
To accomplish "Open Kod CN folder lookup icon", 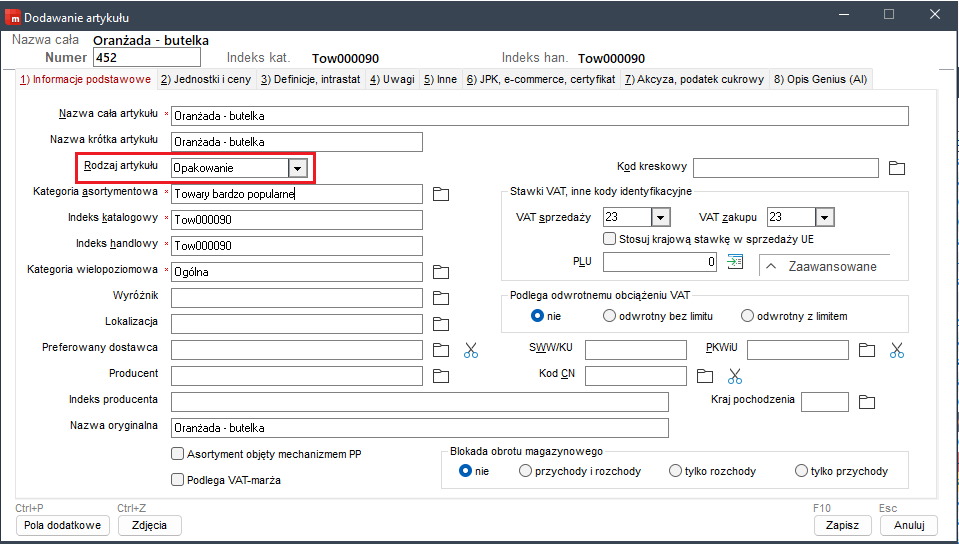I will (x=705, y=376).
